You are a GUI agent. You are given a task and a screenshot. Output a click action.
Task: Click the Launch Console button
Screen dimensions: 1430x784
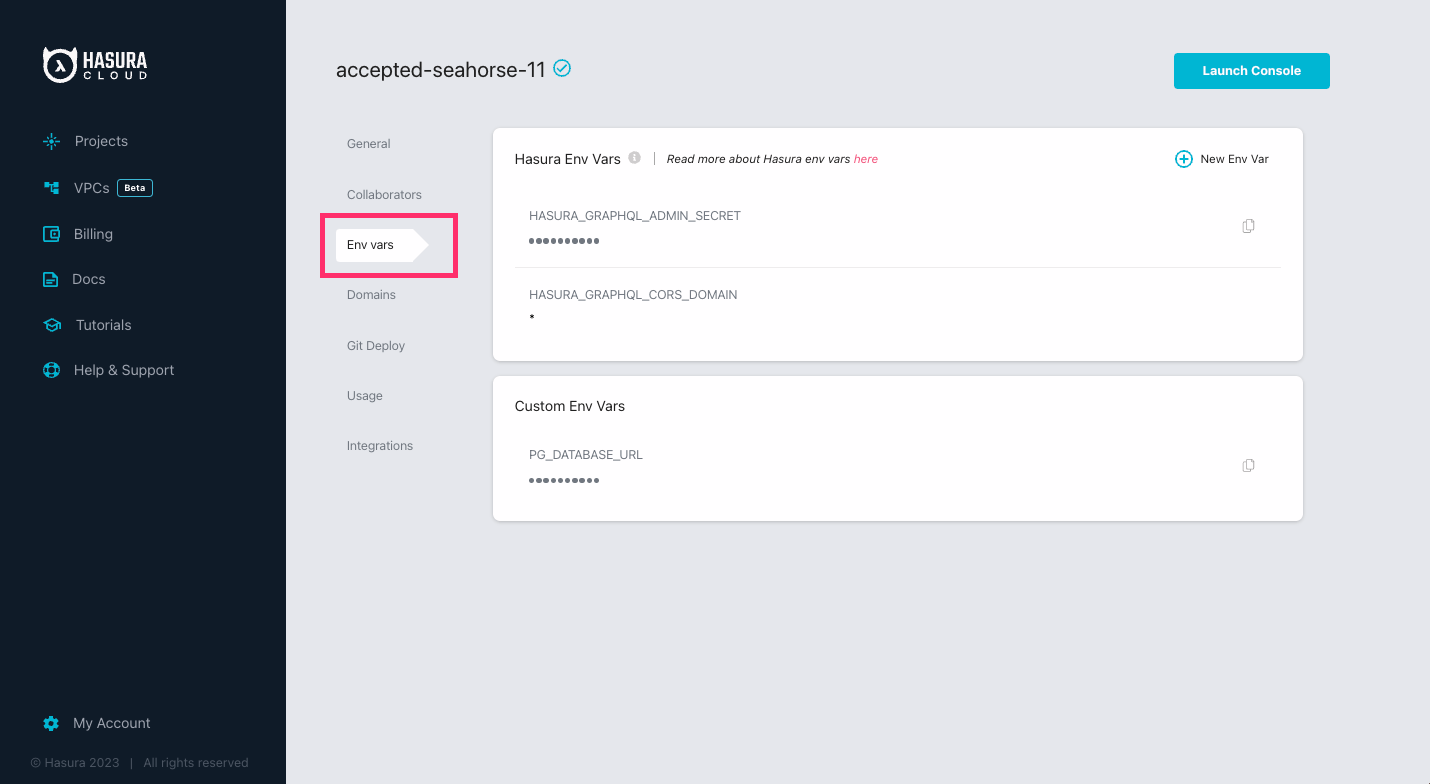point(1251,70)
